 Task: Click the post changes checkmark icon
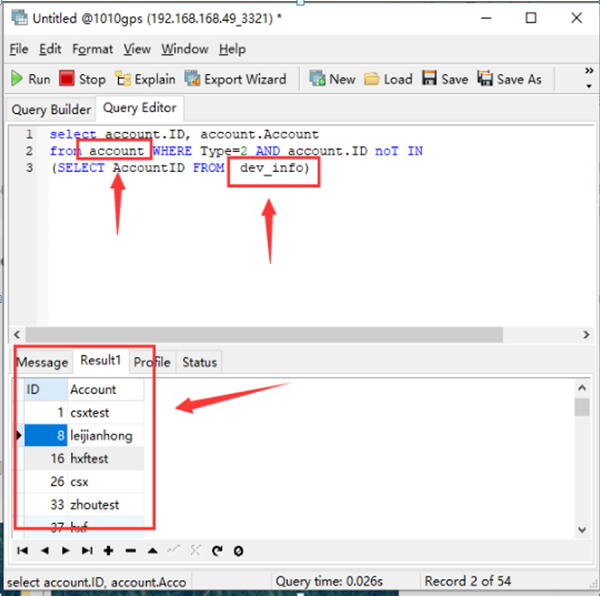(x=174, y=550)
